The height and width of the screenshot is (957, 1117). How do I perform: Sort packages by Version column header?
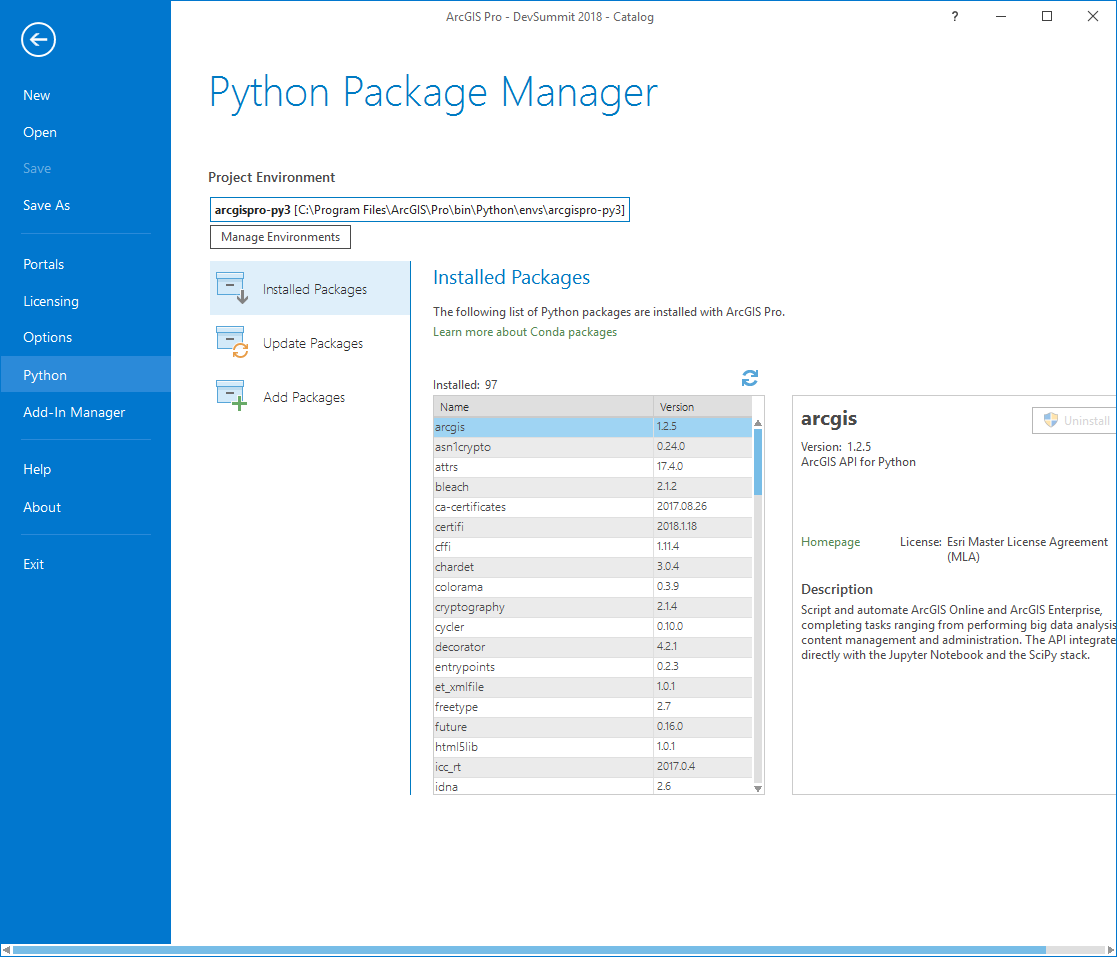pyautogui.click(x=702, y=407)
